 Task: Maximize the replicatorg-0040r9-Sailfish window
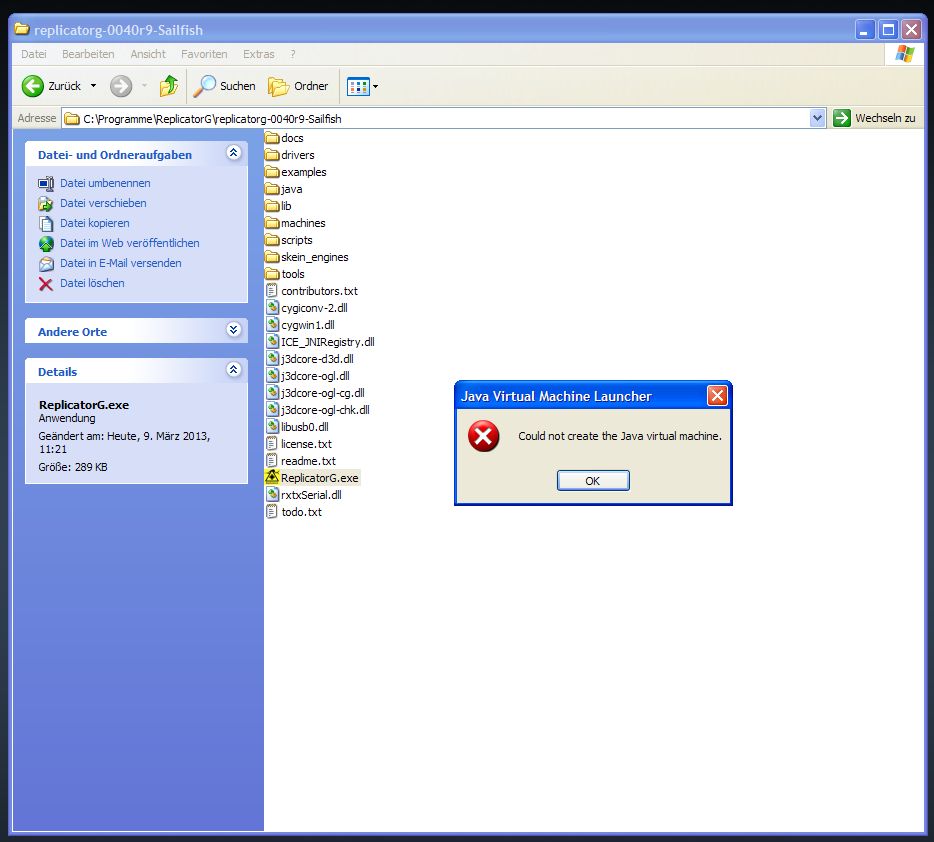(888, 29)
